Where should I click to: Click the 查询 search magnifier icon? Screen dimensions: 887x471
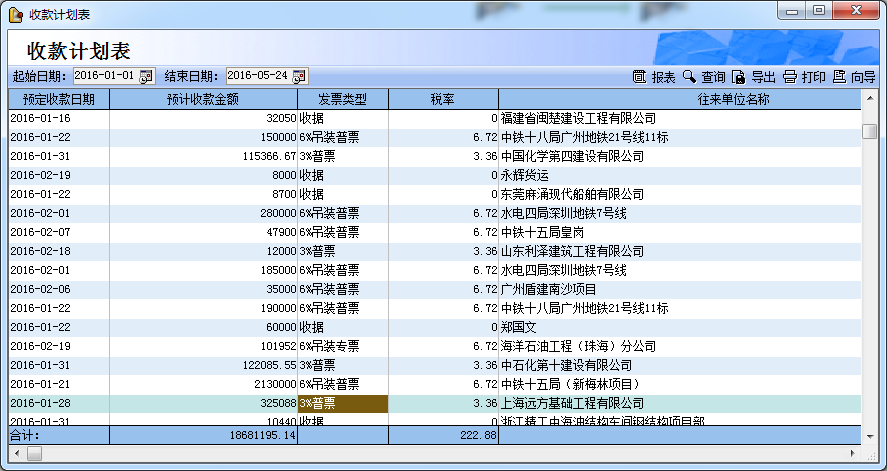689,77
